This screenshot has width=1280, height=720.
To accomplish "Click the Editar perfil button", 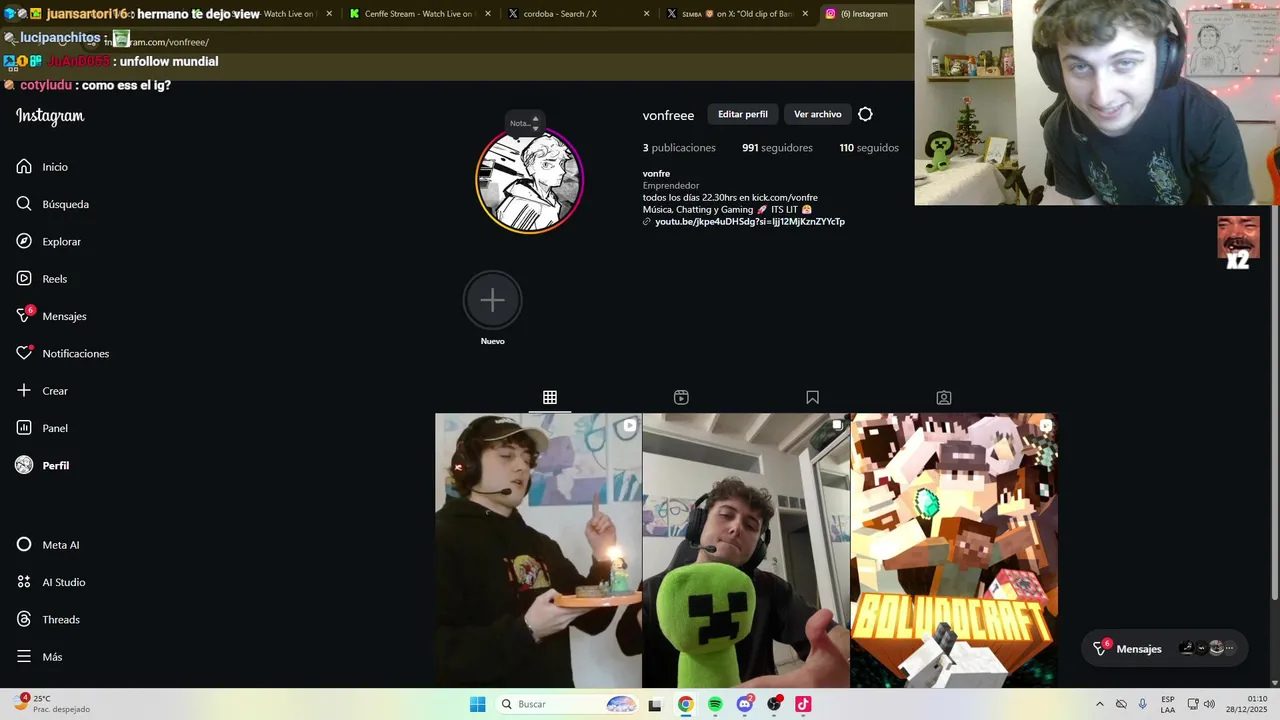I will click(x=743, y=114).
